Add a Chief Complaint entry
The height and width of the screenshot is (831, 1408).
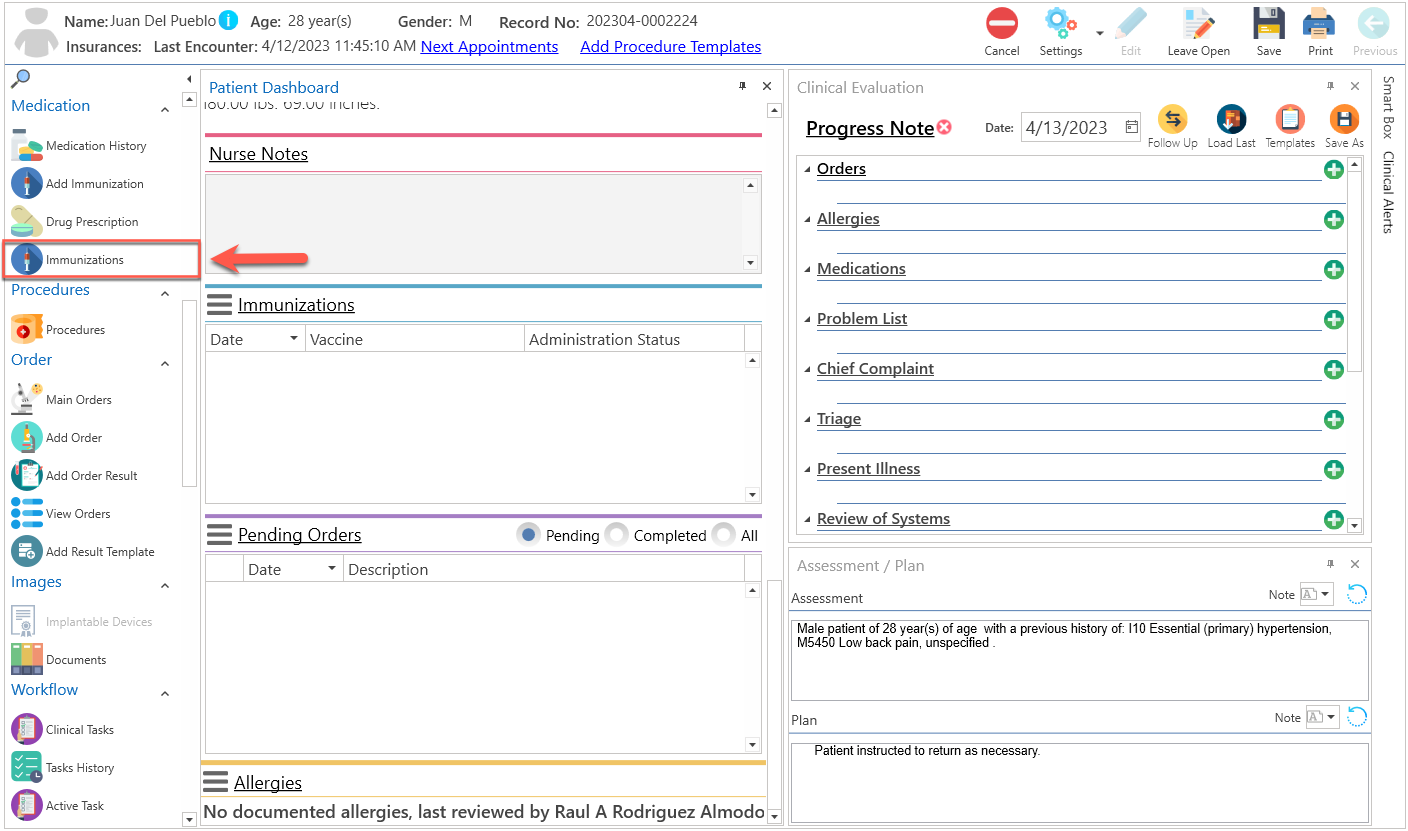tap(1334, 369)
